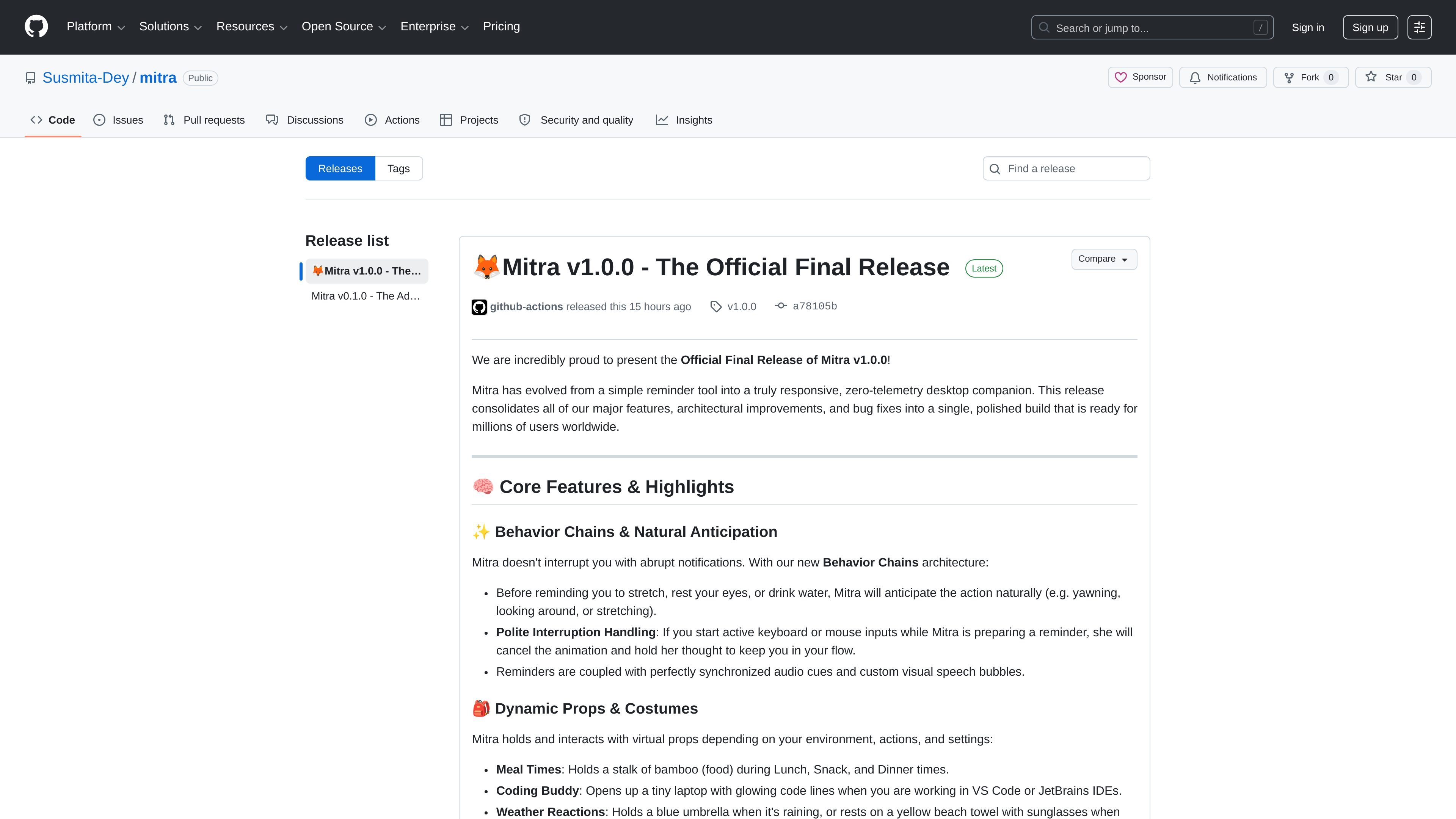Viewport: 1456px width, 819px height.
Task: Click the Sign in link
Action: point(1308,27)
